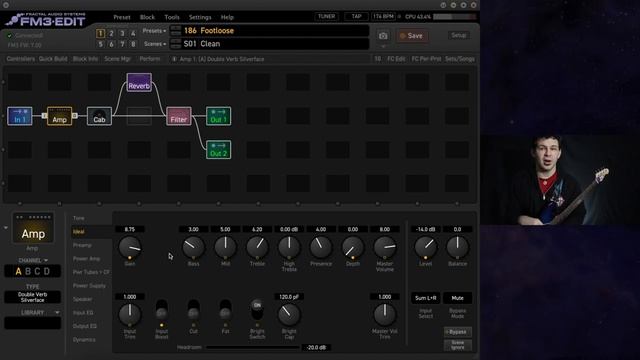640x360 pixels.
Task: Select the Out 2 block in the grid
Action: tap(218, 150)
